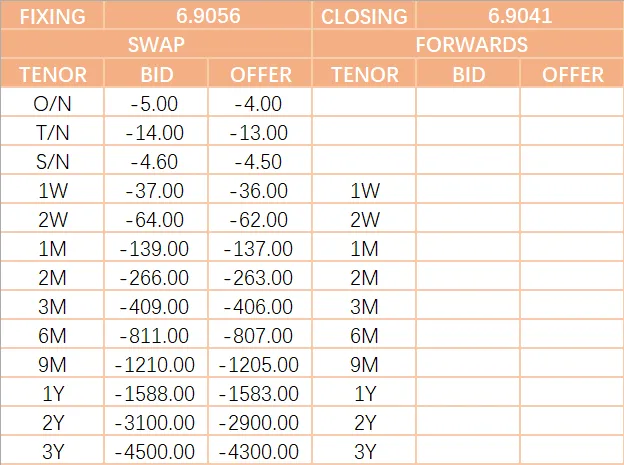Click the 1M swap bid -139.00
Viewport: 624px width, 465px height.
click(156, 248)
